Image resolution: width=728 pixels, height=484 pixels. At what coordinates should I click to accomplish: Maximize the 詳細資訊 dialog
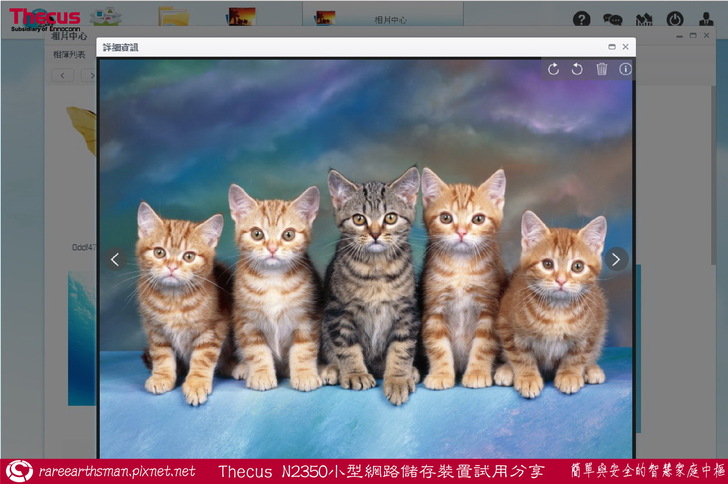pos(612,47)
